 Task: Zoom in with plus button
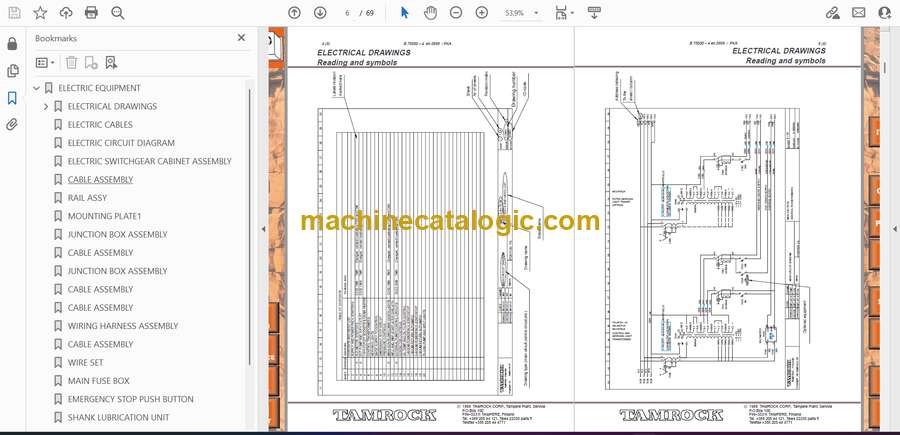pyautogui.click(x=482, y=13)
